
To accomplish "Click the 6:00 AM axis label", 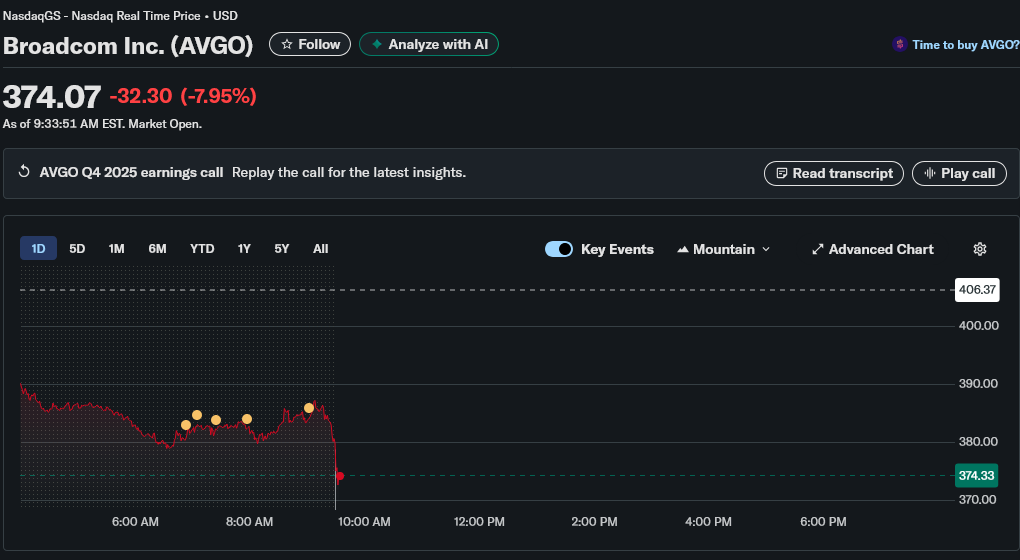I will coord(135,522).
